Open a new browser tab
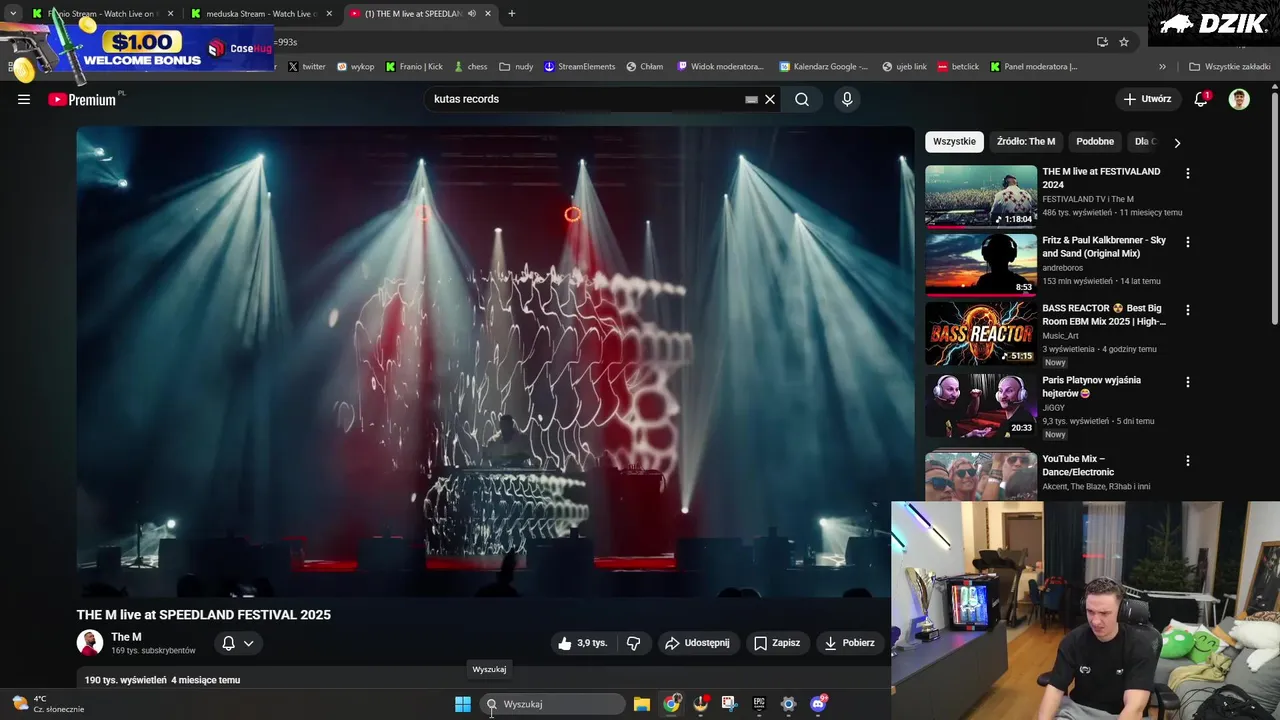The image size is (1280, 720). (512, 14)
